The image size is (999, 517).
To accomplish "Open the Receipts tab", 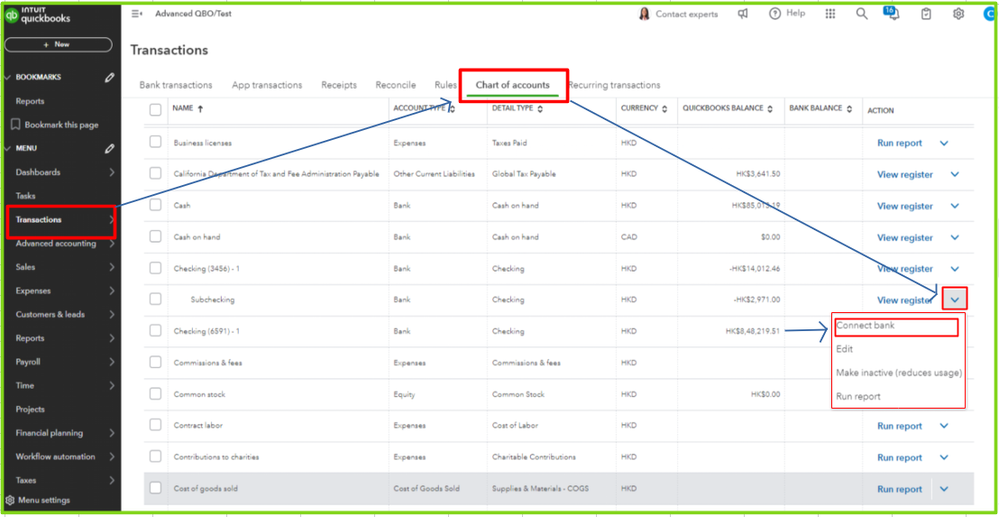I will point(339,85).
